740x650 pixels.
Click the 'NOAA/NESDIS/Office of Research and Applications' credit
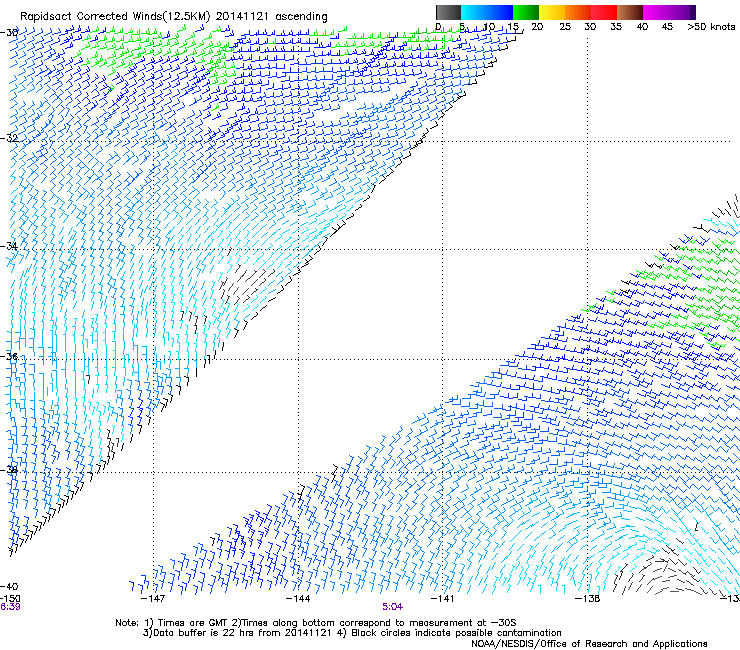589,644
